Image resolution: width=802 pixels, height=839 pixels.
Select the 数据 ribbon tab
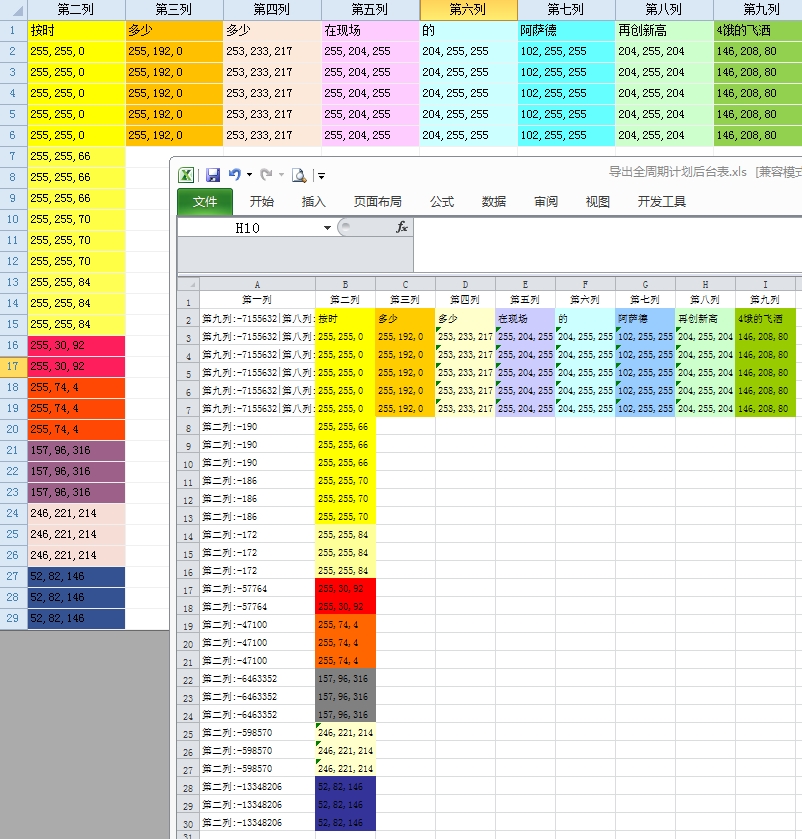click(x=494, y=202)
